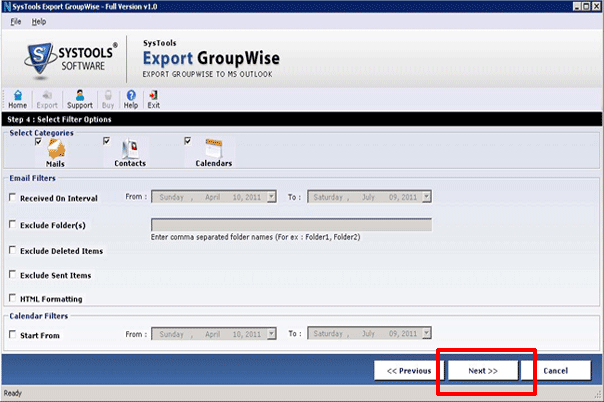The height and width of the screenshot is (402, 604).
Task: Check the Exclude Sent Items option
Action: (12, 274)
